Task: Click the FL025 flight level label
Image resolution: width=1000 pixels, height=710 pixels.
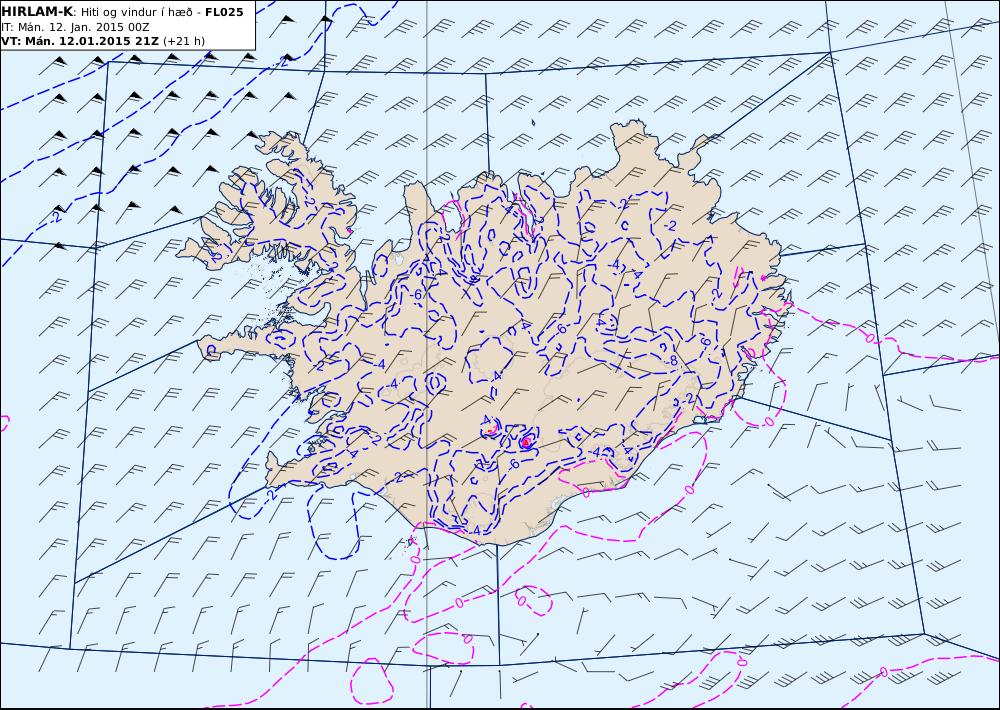Action: pos(224,12)
